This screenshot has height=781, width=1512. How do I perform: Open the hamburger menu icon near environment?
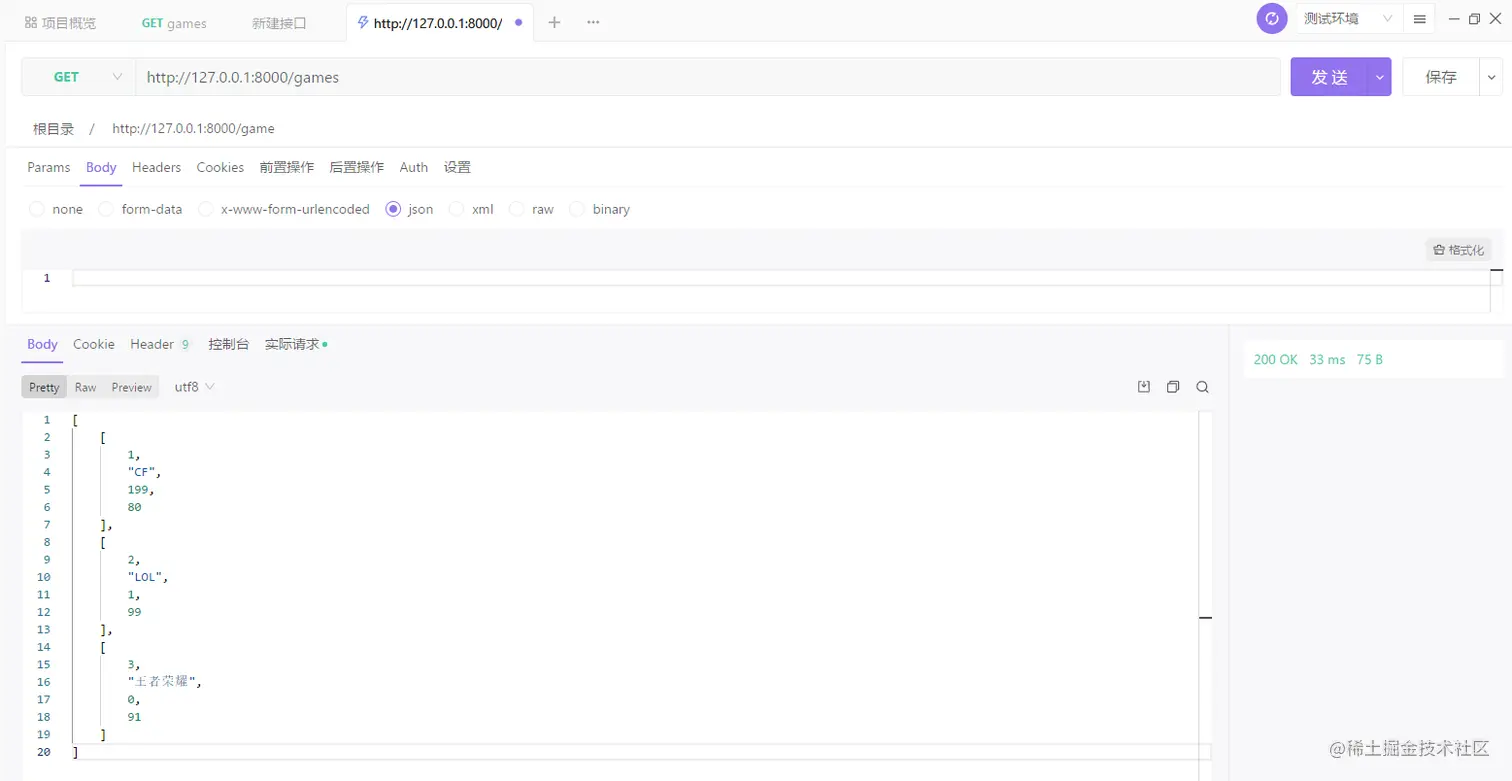pyautogui.click(x=1419, y=19)
